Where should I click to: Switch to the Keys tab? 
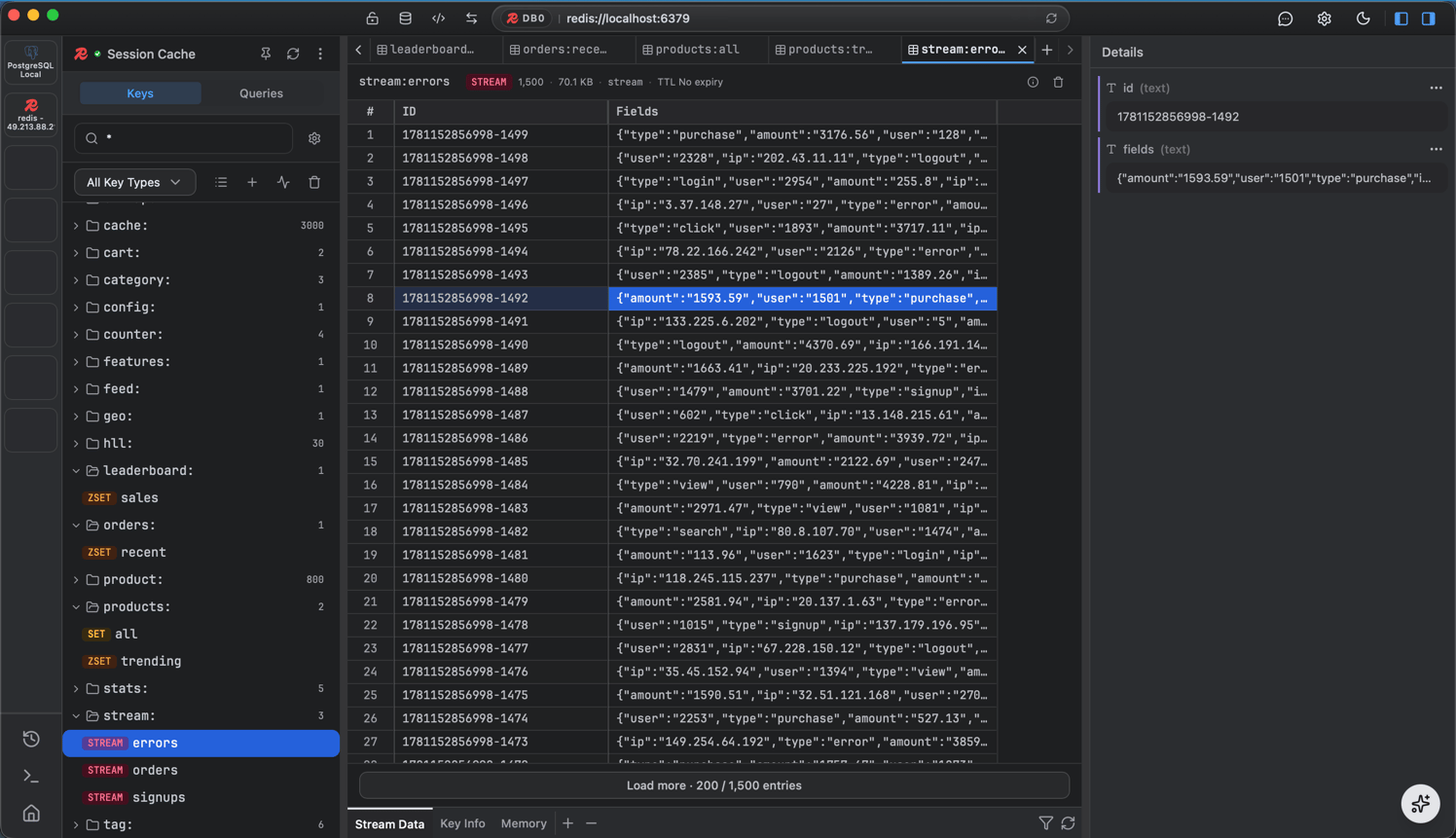[140, 93]
